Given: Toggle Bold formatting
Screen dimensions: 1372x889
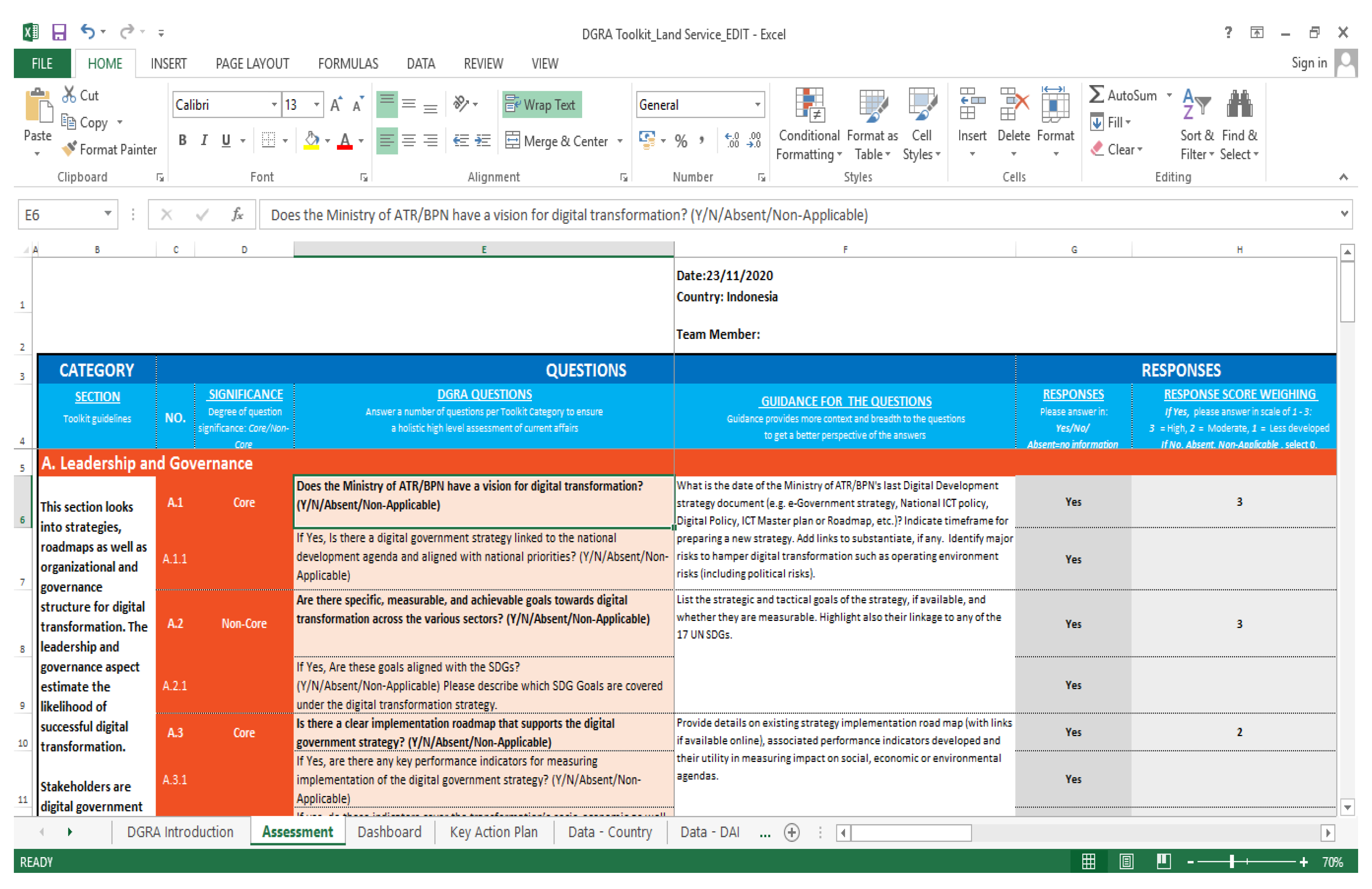Looking at the screenshot, I should tap(183, 140).
